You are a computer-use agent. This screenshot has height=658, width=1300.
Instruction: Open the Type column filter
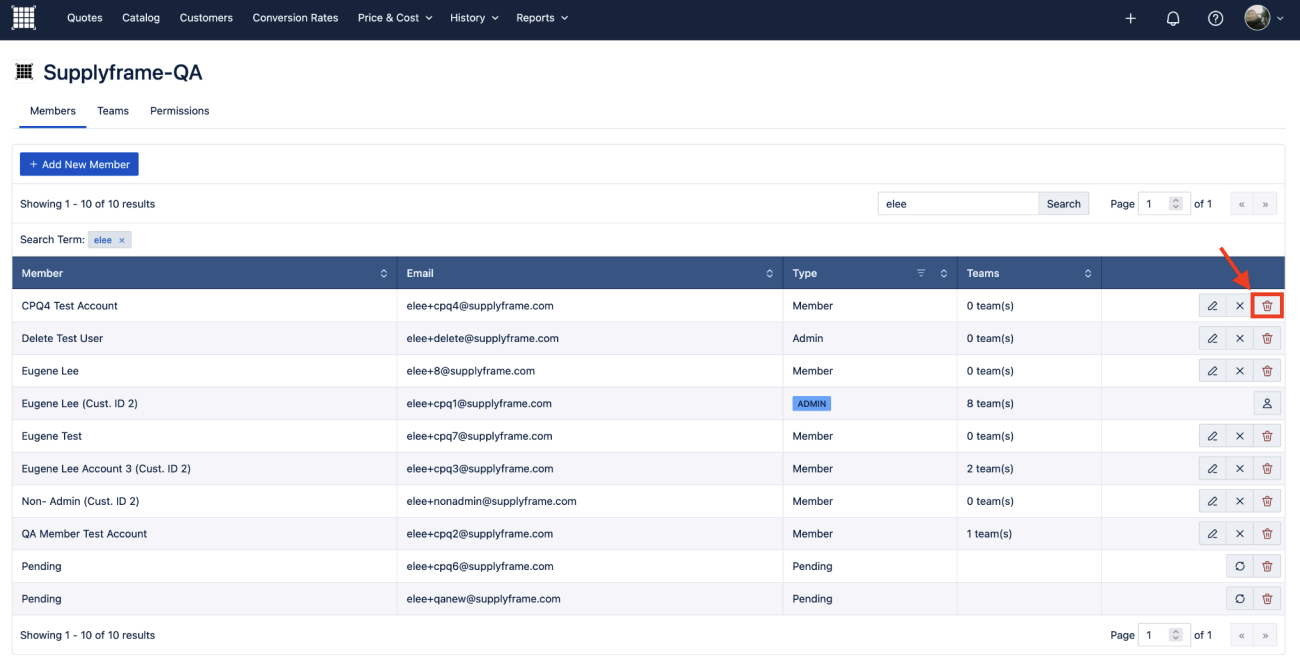921,273
